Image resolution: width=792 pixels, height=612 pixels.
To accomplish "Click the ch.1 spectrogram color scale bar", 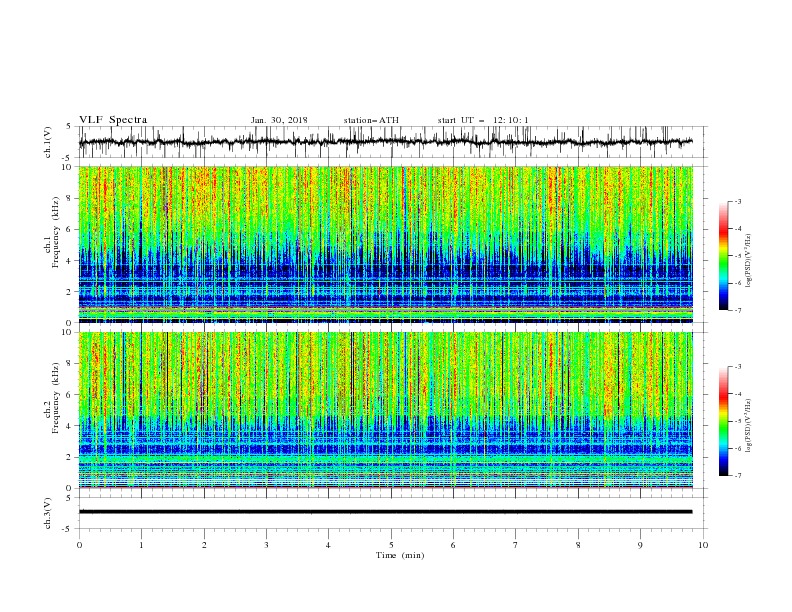I will [x=724, y=256].
